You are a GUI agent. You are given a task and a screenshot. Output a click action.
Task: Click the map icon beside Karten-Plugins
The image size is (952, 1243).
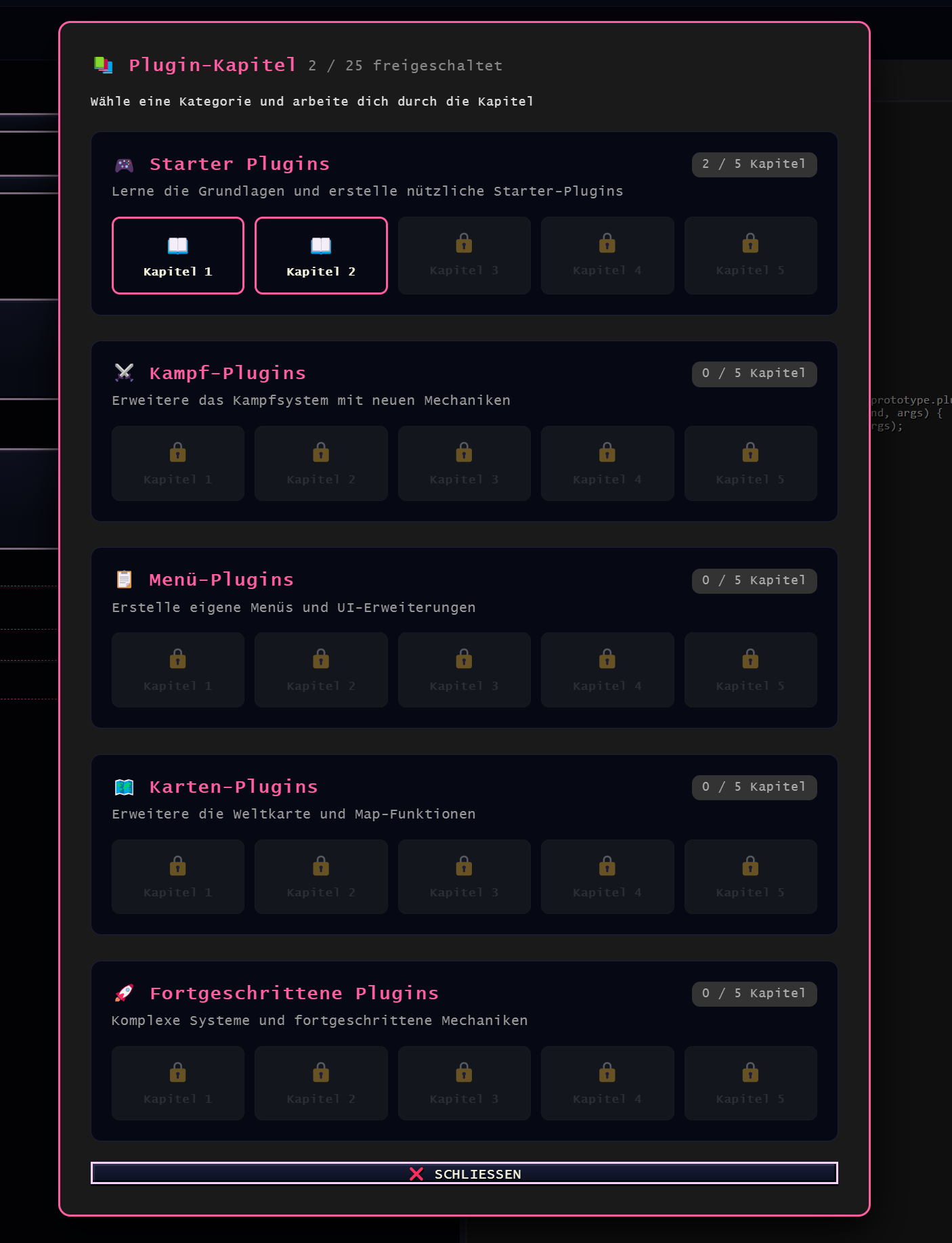coord(124,787)
